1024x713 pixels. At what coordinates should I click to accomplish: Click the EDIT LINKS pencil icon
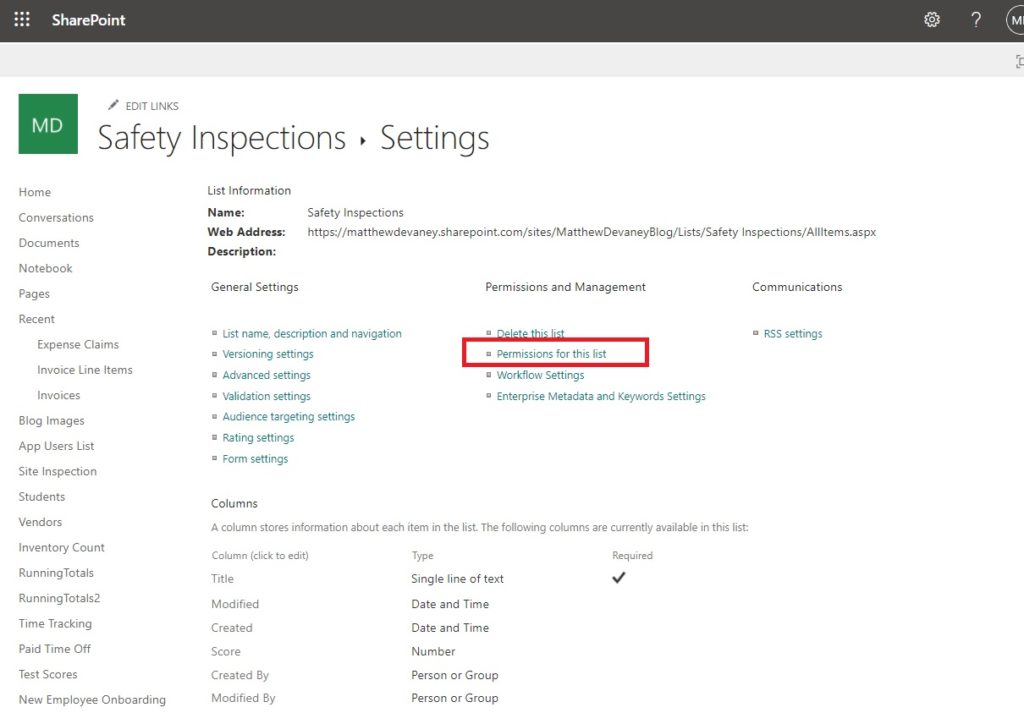[x=113, y=104]
